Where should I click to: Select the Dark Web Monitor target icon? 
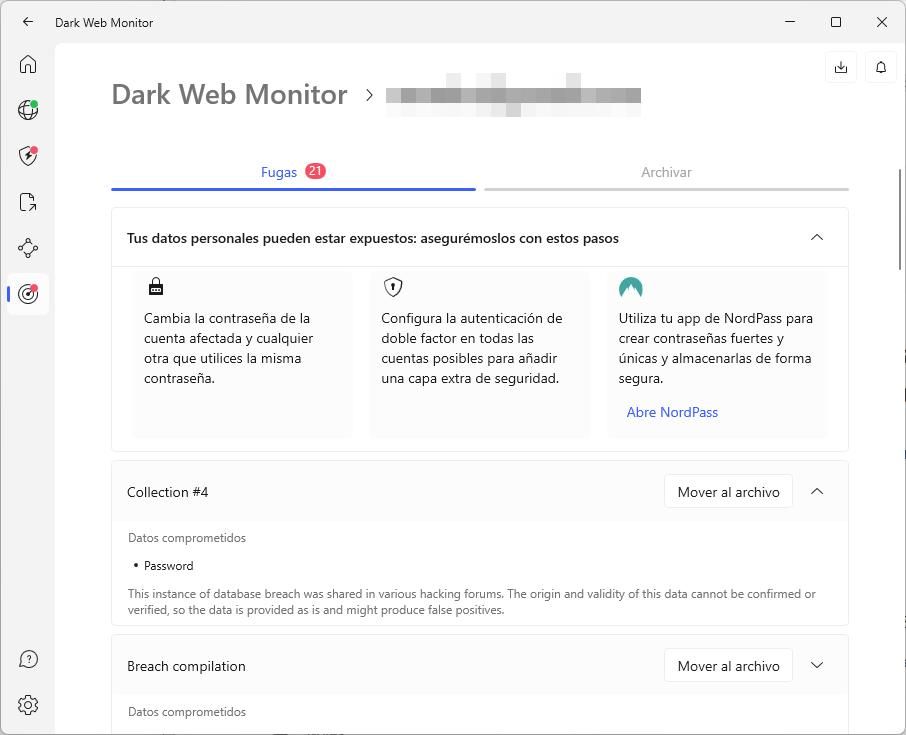(x=28, y=294)
